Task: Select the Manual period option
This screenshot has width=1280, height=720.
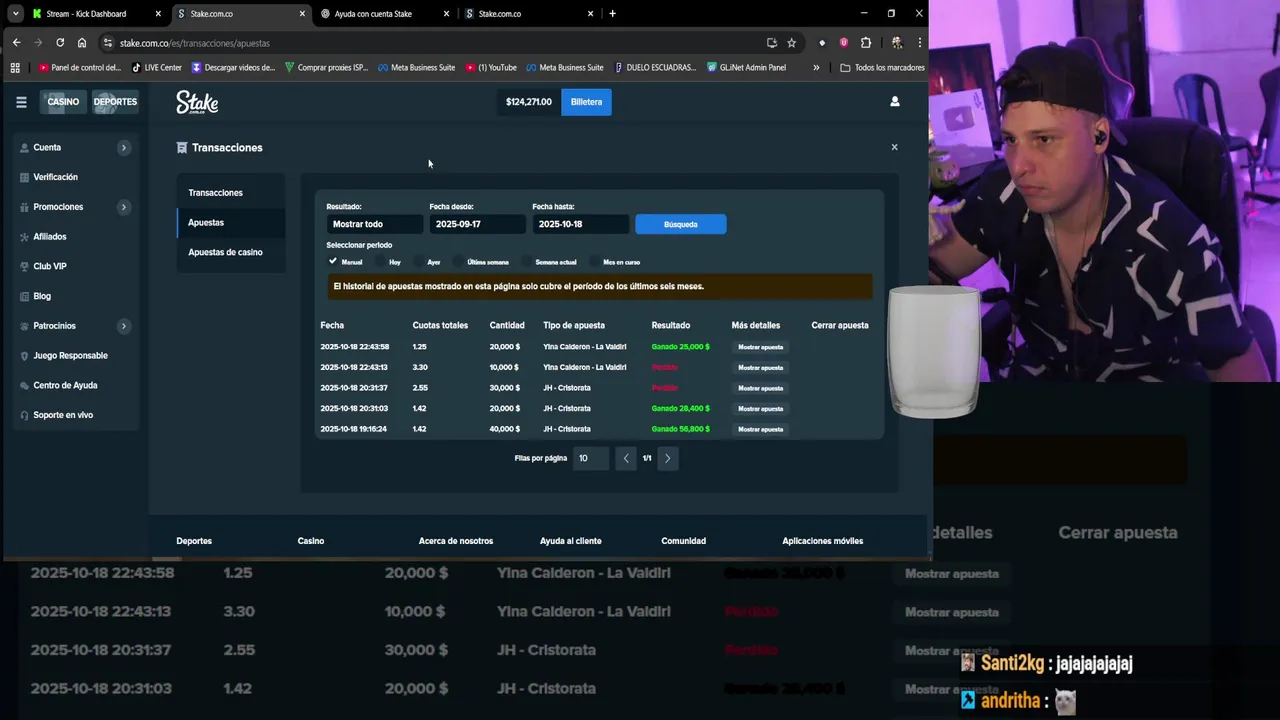Action: pos(345,262)
